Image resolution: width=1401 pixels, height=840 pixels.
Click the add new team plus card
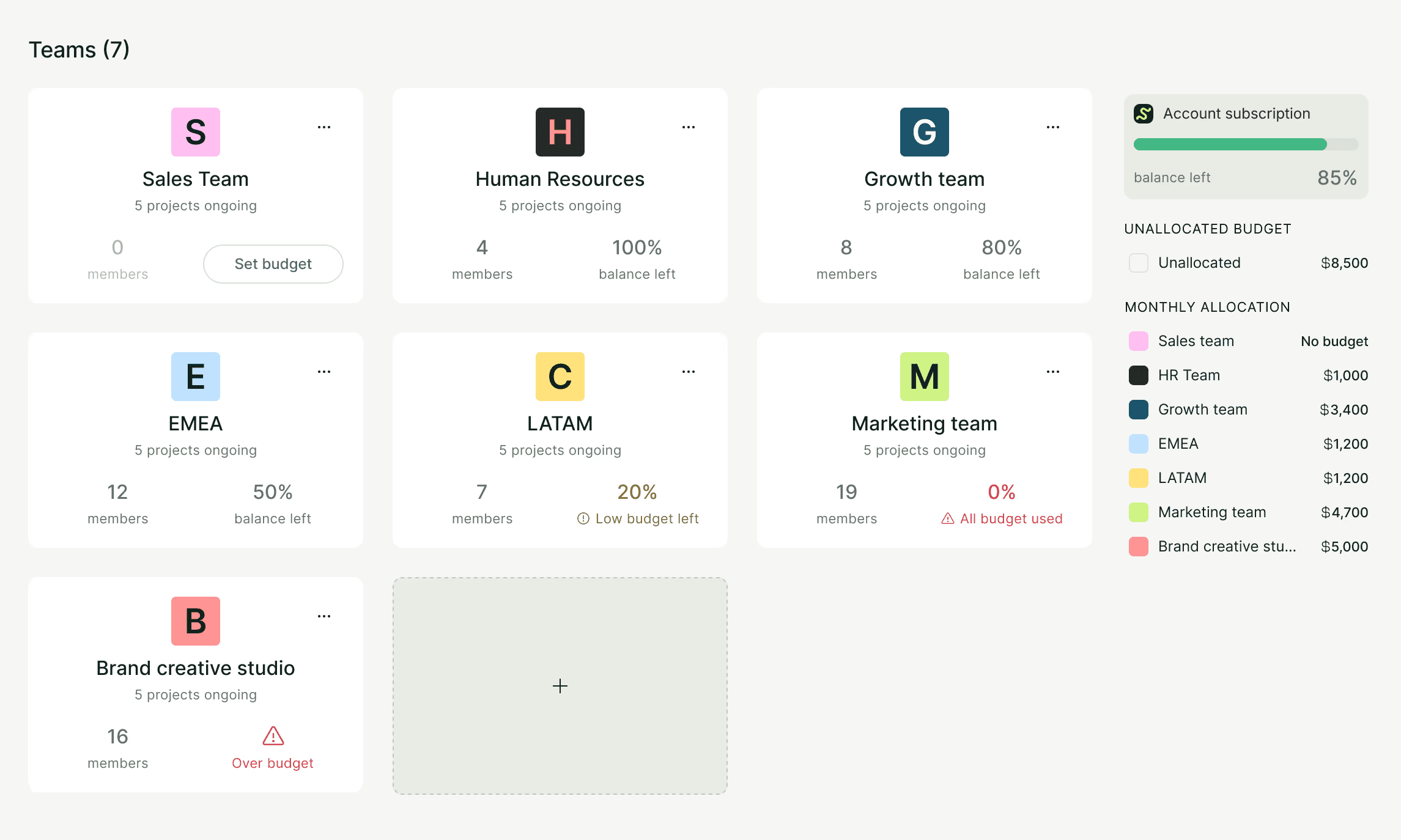pos(560,686)
